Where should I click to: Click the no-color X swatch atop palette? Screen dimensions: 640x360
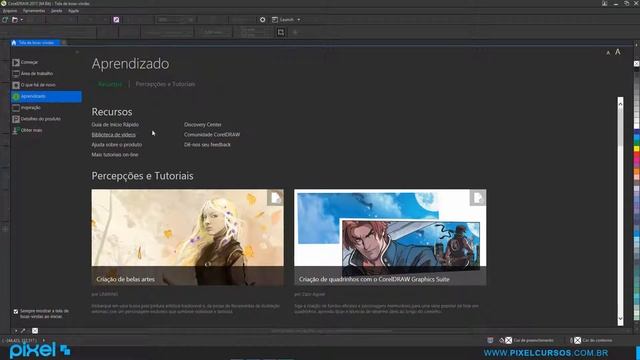pyautogui.click(x=636, y=64)
